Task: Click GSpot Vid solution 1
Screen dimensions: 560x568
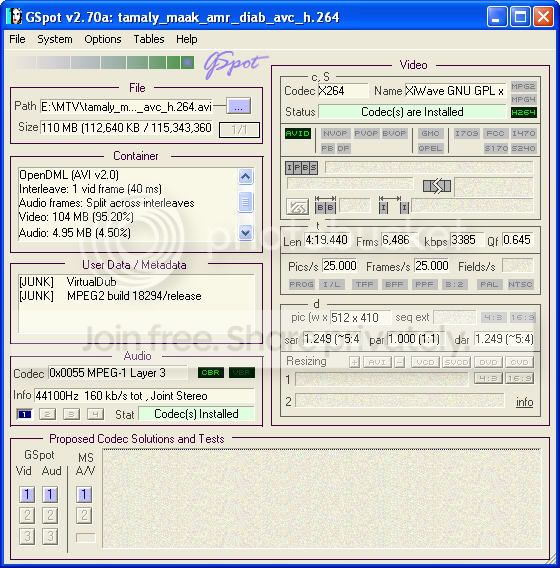Action: [x=27, y=494]
